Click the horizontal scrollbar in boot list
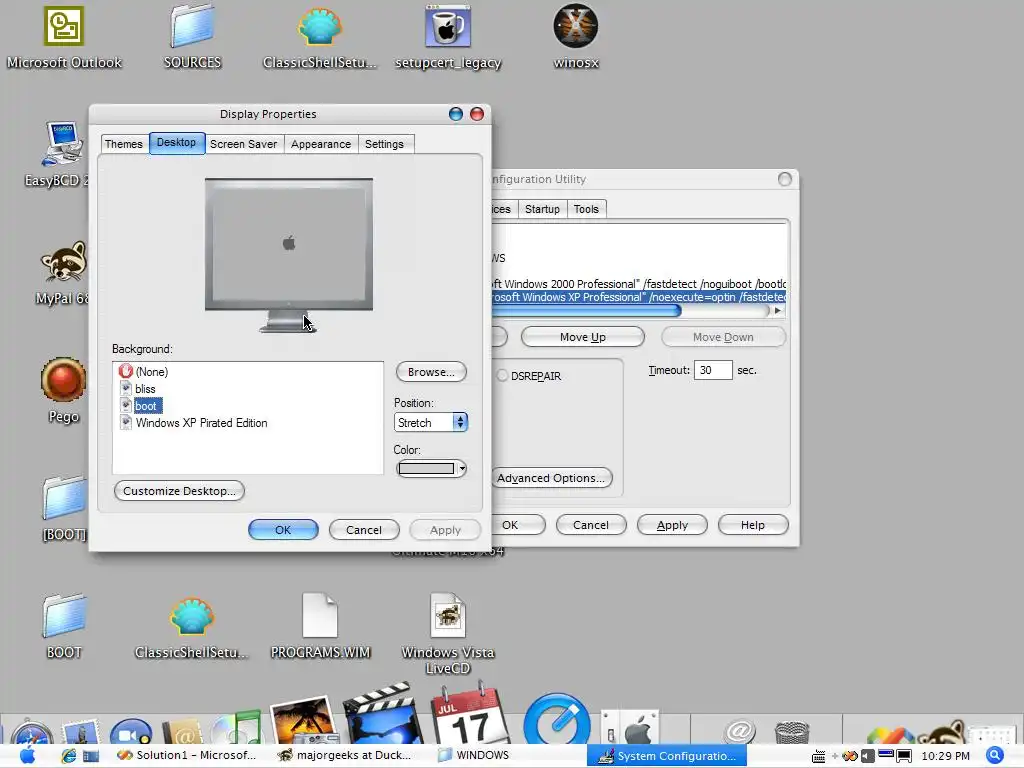This screenshot has height=768, width=1024. pos(586,311)
